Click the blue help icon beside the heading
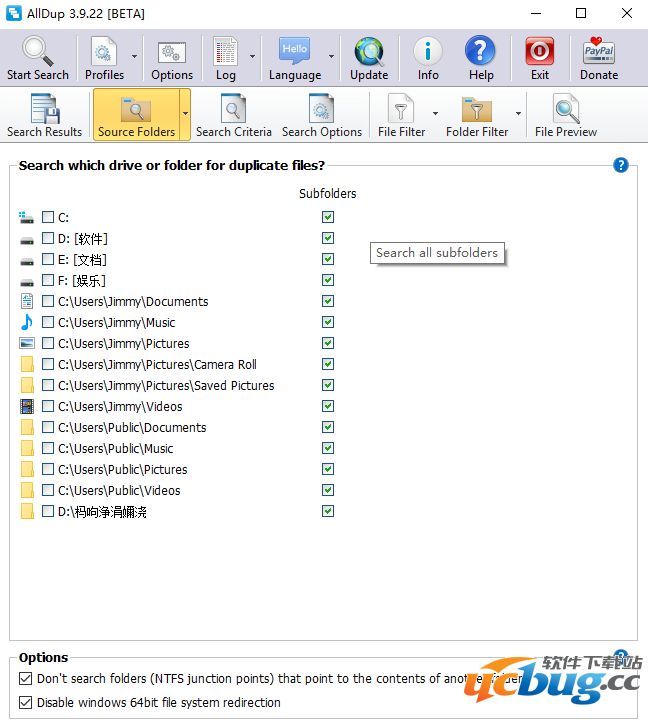 pyautogui.click(x=621, y=165)
